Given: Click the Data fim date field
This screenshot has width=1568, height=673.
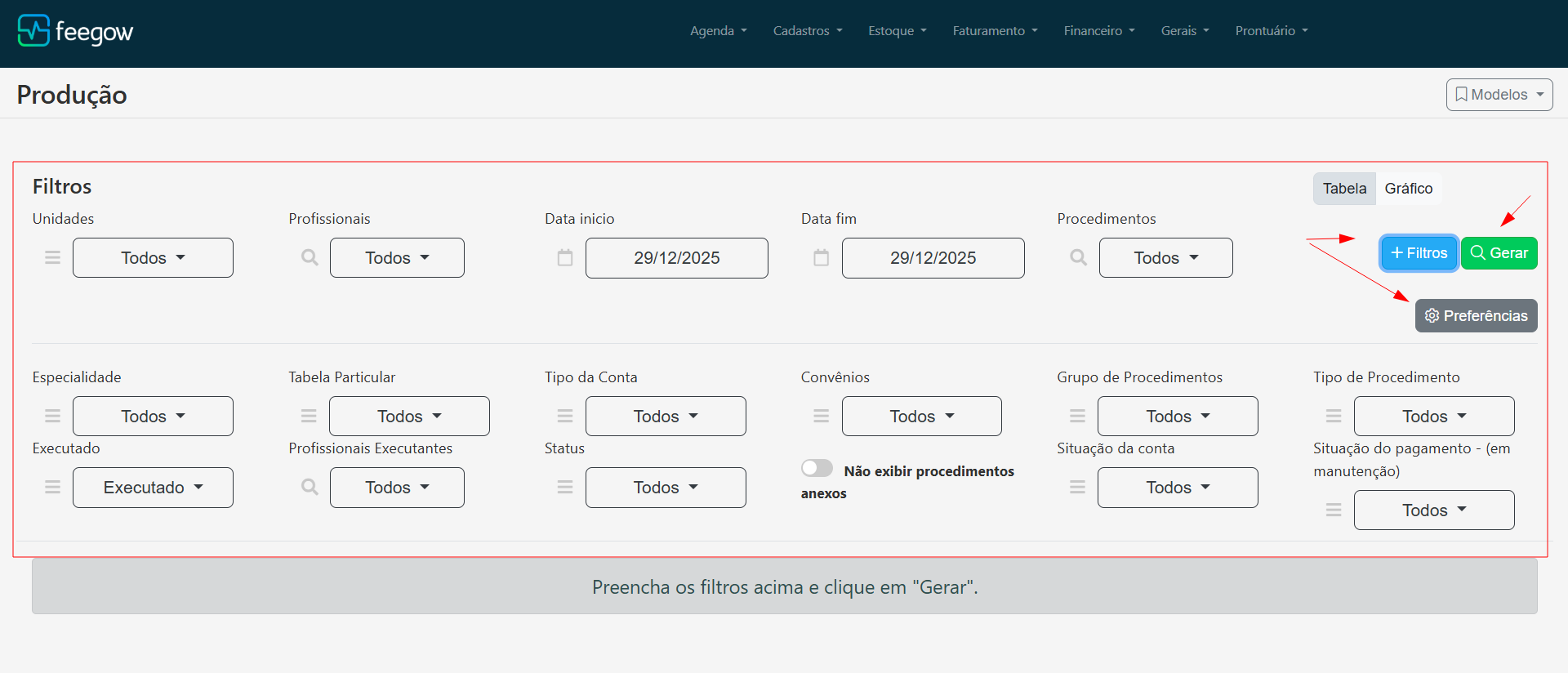Looking at the screenshot, I should click(x=933, y=258).
